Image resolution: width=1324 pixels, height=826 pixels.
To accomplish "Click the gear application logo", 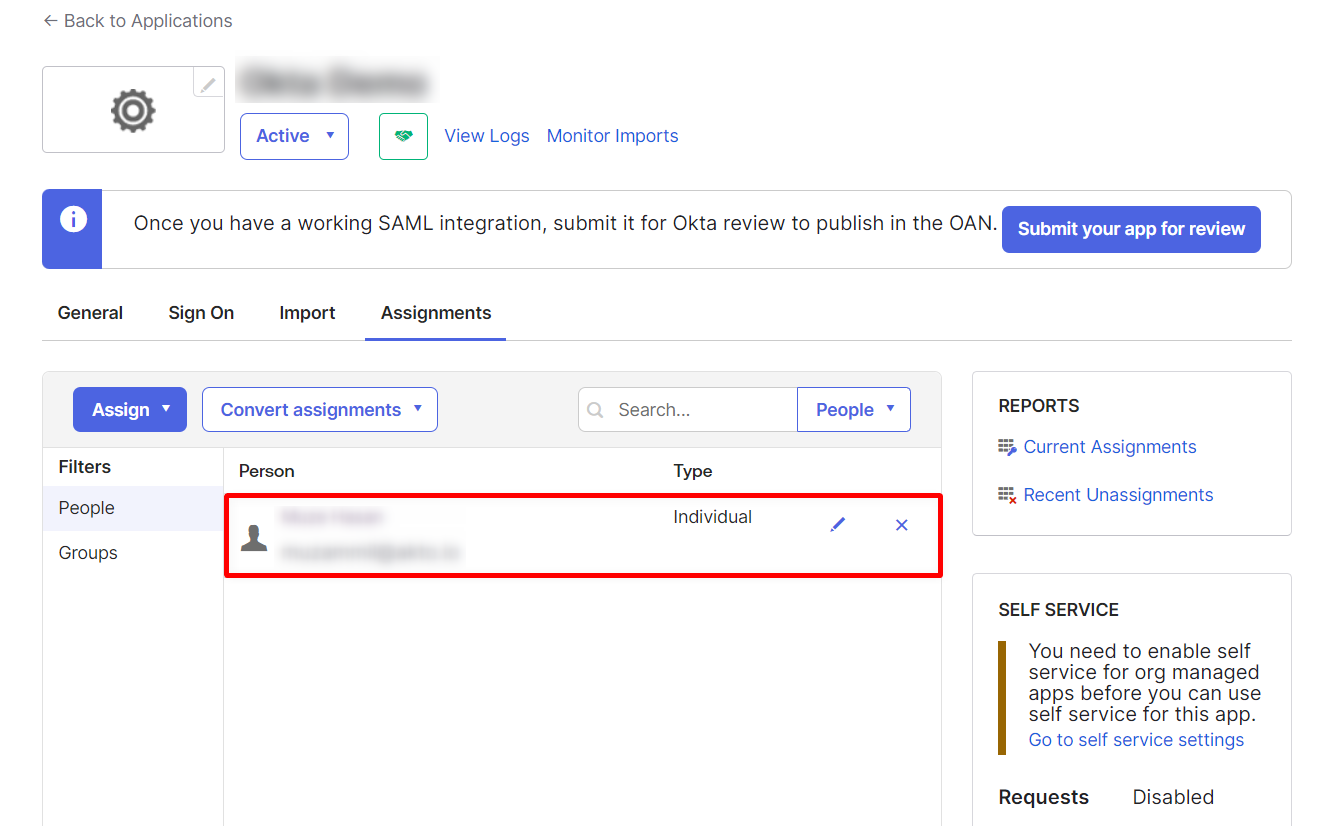I will pos(133,110).
